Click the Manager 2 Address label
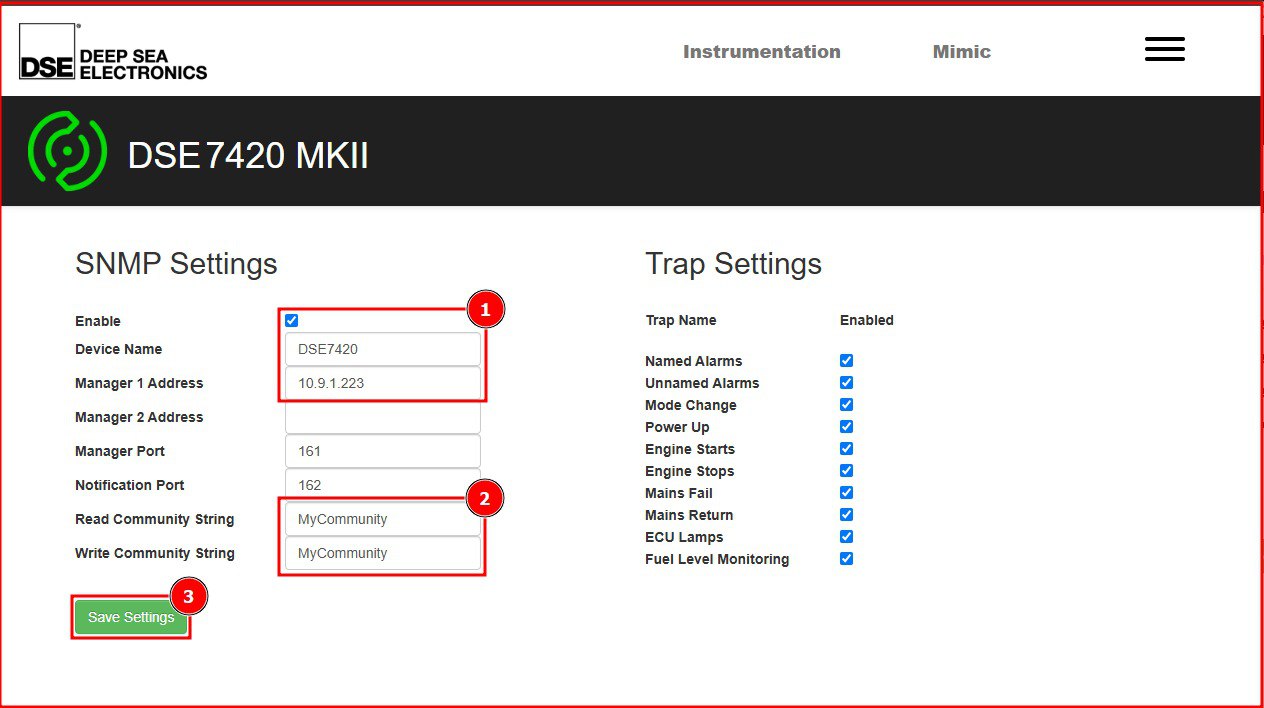This screenshot has width=1264, height=708. tap(139, 417)
